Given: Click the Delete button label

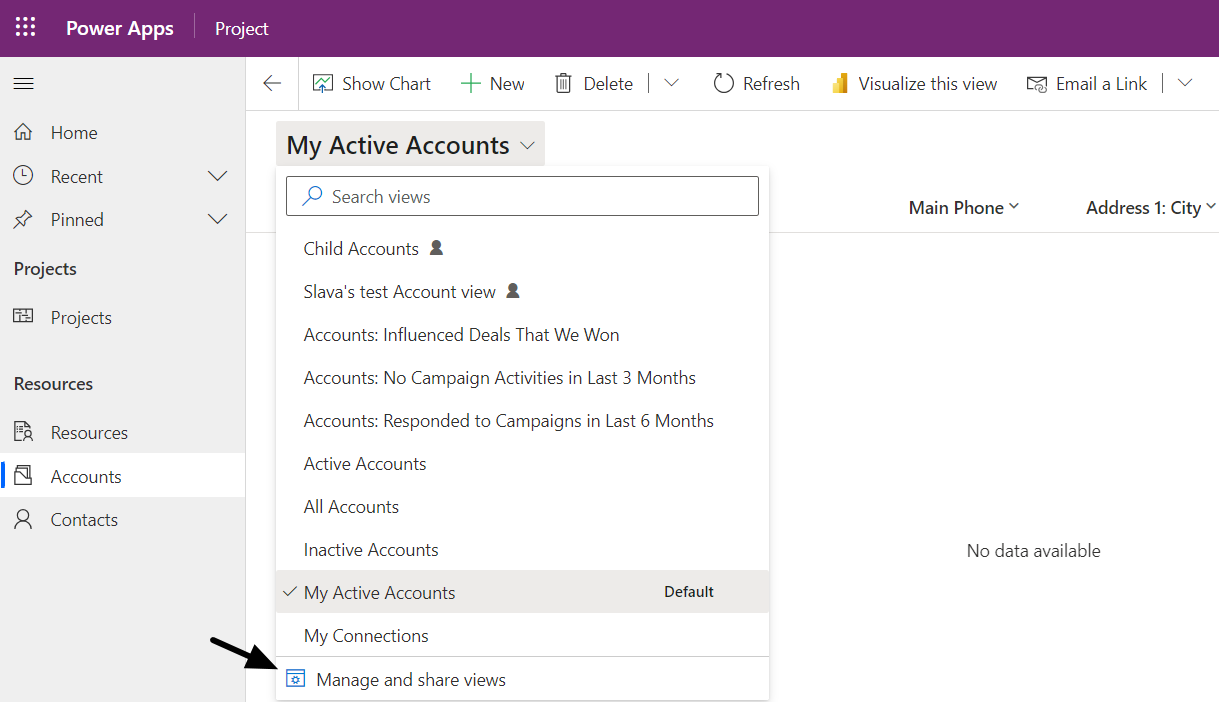Looking at the screenshot, I should (608, 84).
